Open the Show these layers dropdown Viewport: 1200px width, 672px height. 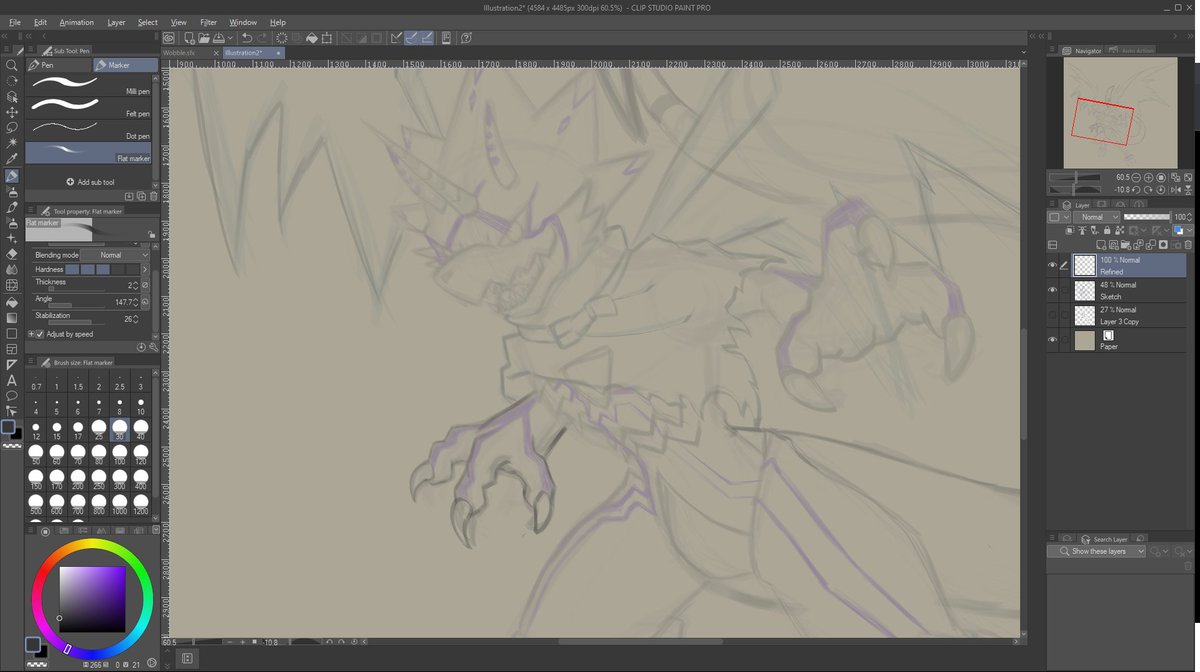pos(1097,551)
